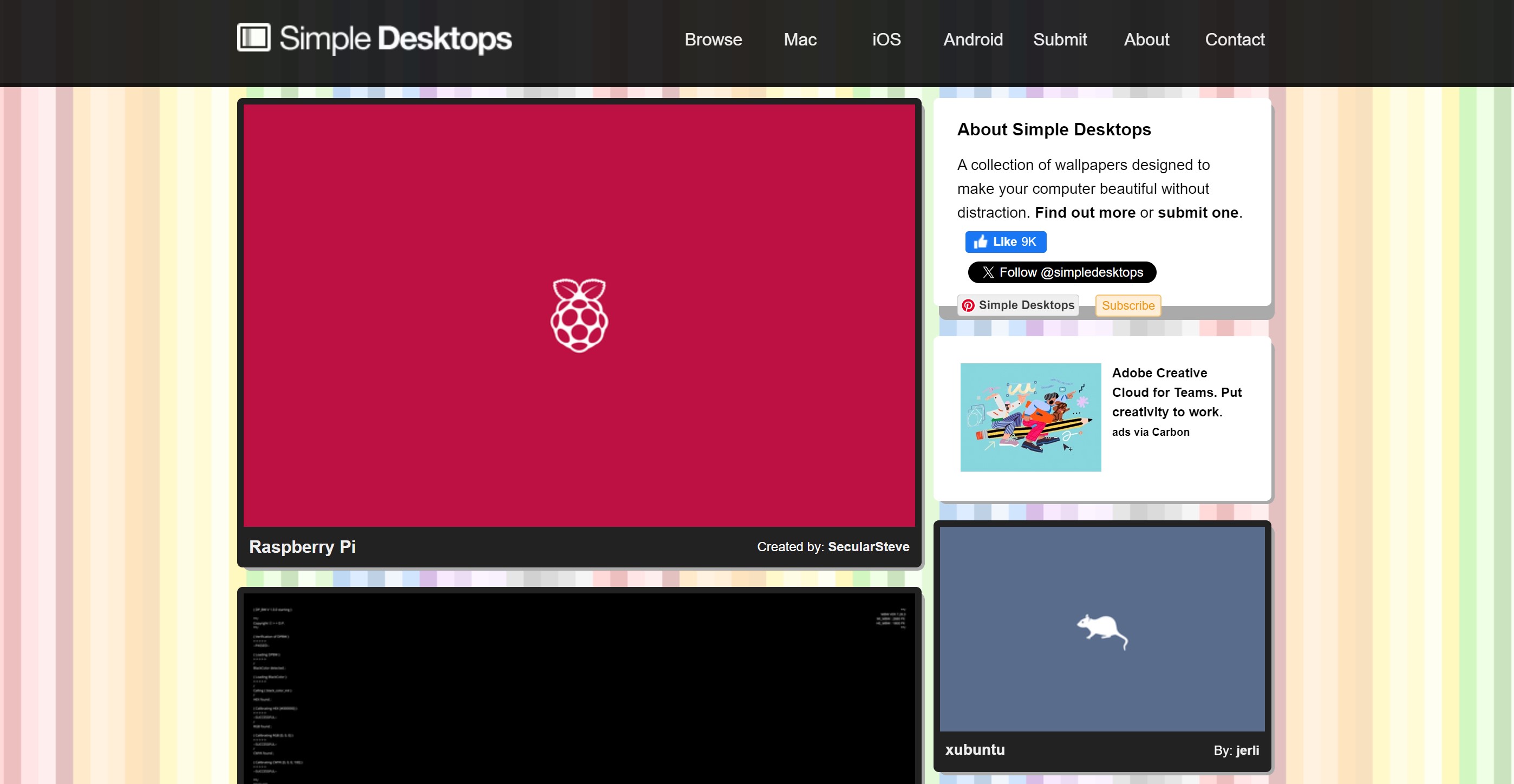Select the Android navigation item
The width and height of the screenshot is (1514, 784).
973,40
